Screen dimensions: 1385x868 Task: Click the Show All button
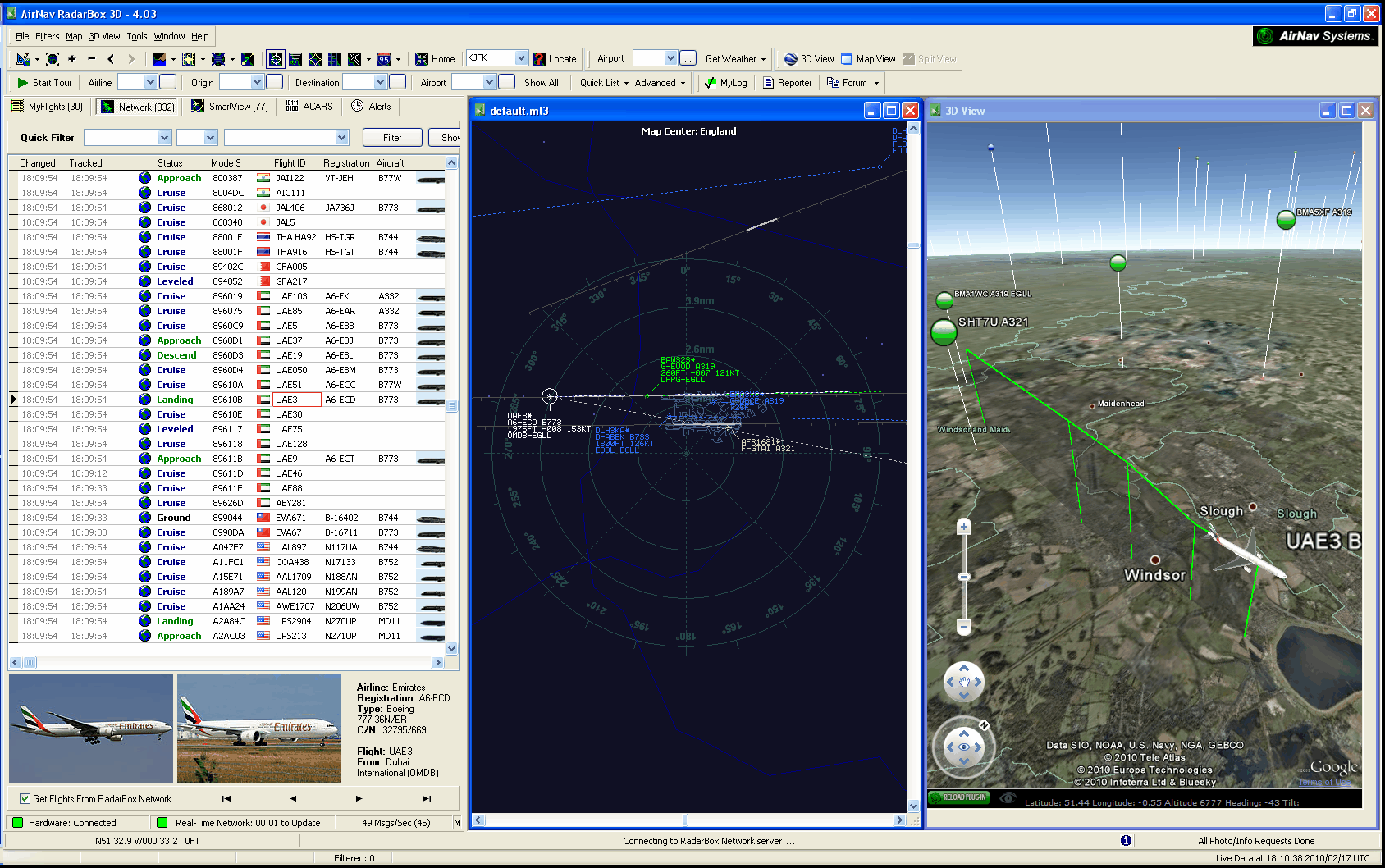coord(541,83)
